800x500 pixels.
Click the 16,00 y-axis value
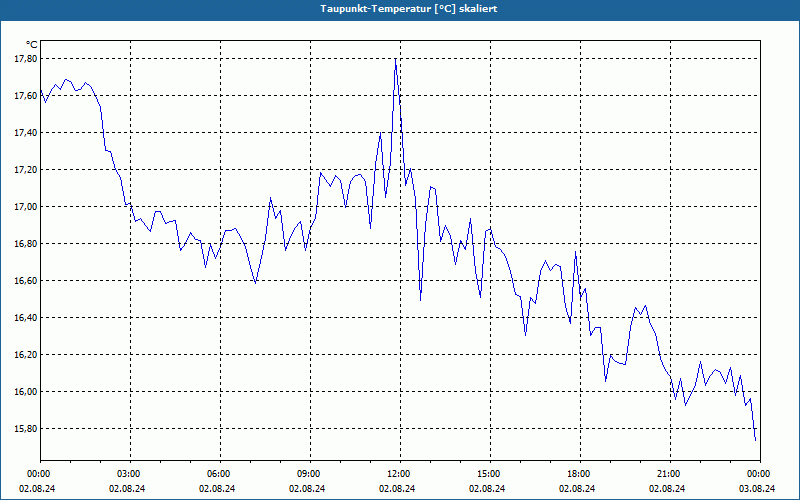(27, 392)
